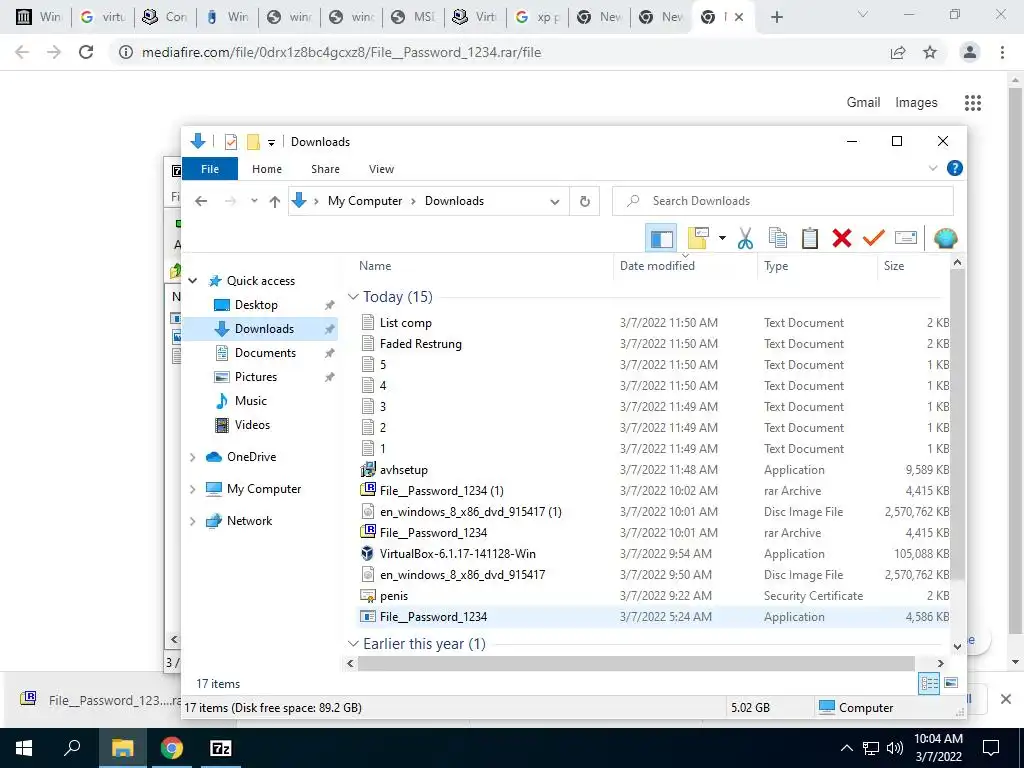This screenshot has width=1024, height=768.
Task: Delete using the red X toolbar icon
Action: coord(842,238)
